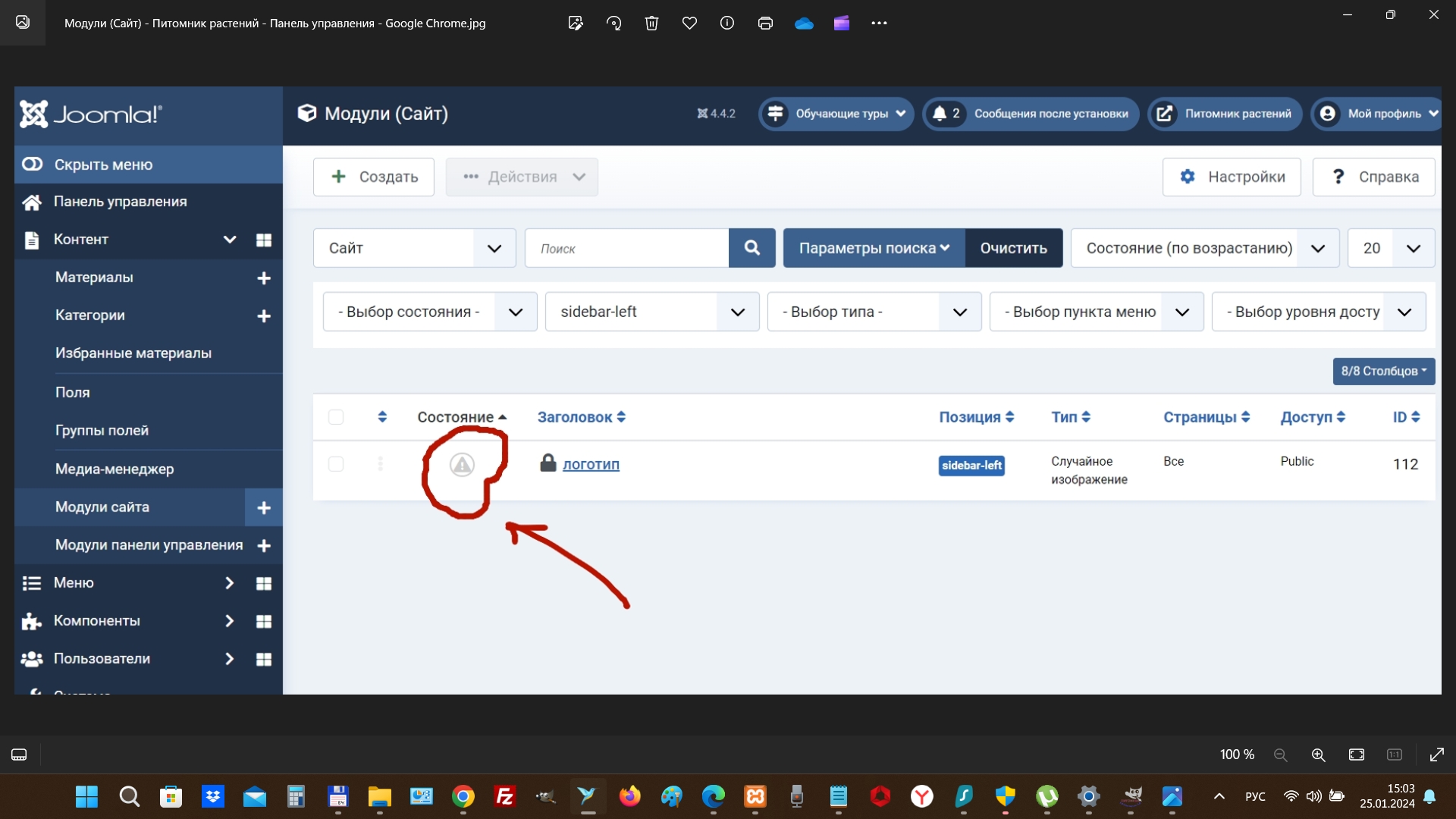Viewport: 1456px width, 819px height.
Task: Open Контент dashboard grid icon
Action: 264,240
